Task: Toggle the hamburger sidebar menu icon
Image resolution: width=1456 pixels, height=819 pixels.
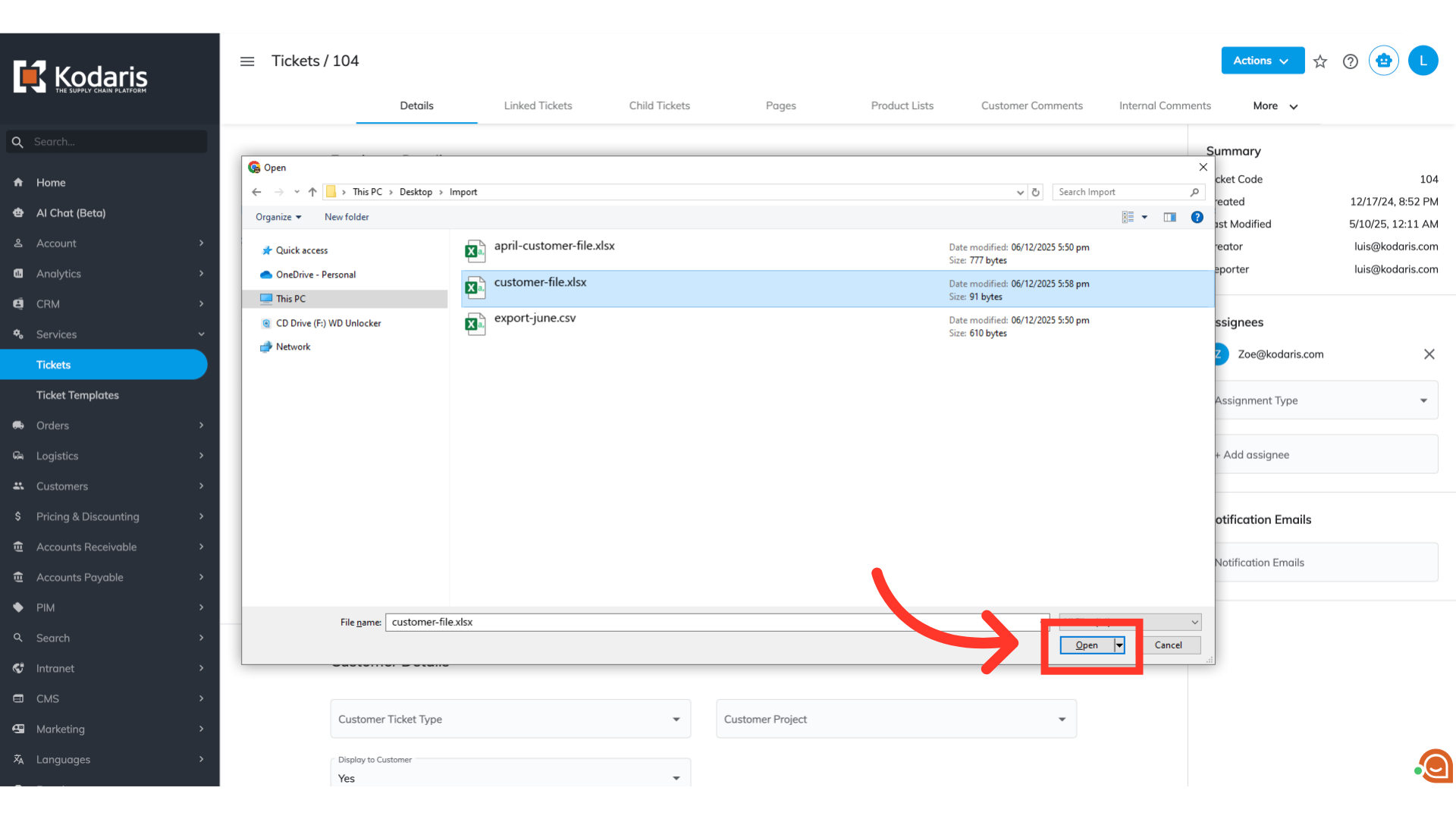Action: click(x=247, y=61)
